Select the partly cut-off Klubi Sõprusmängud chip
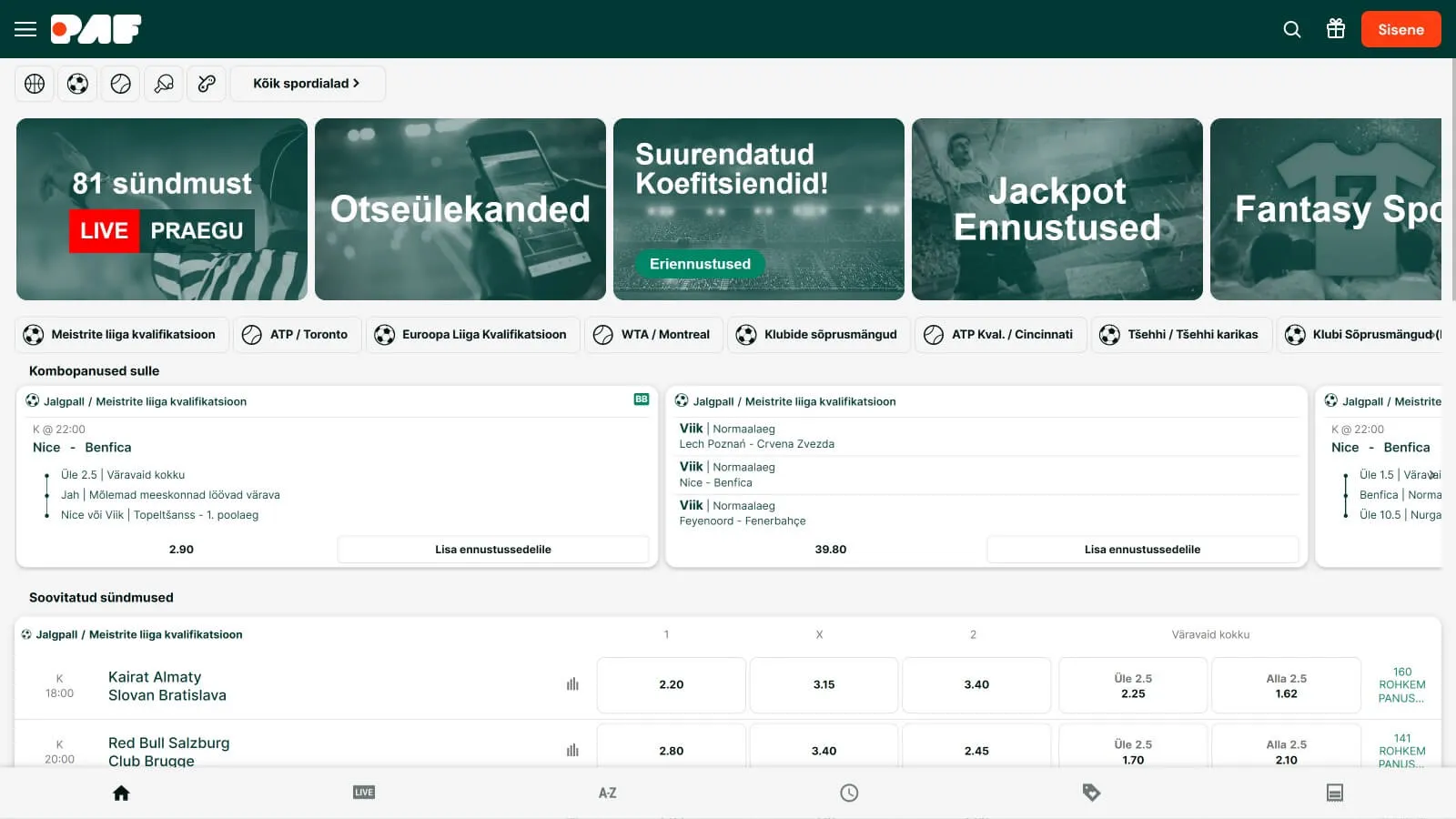 tap(1360, 335)
